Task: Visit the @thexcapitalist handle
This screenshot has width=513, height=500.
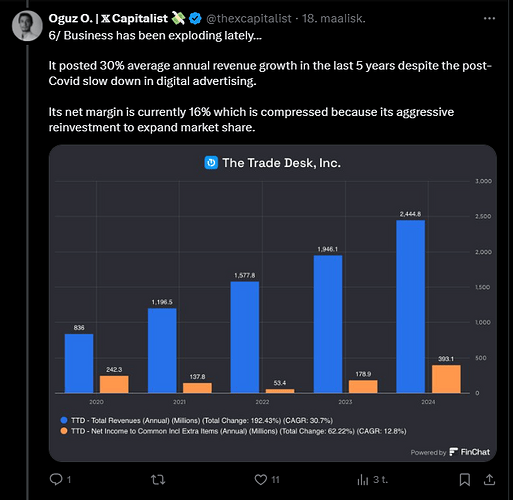Action: pyautogui.click(x=249, y=18)
